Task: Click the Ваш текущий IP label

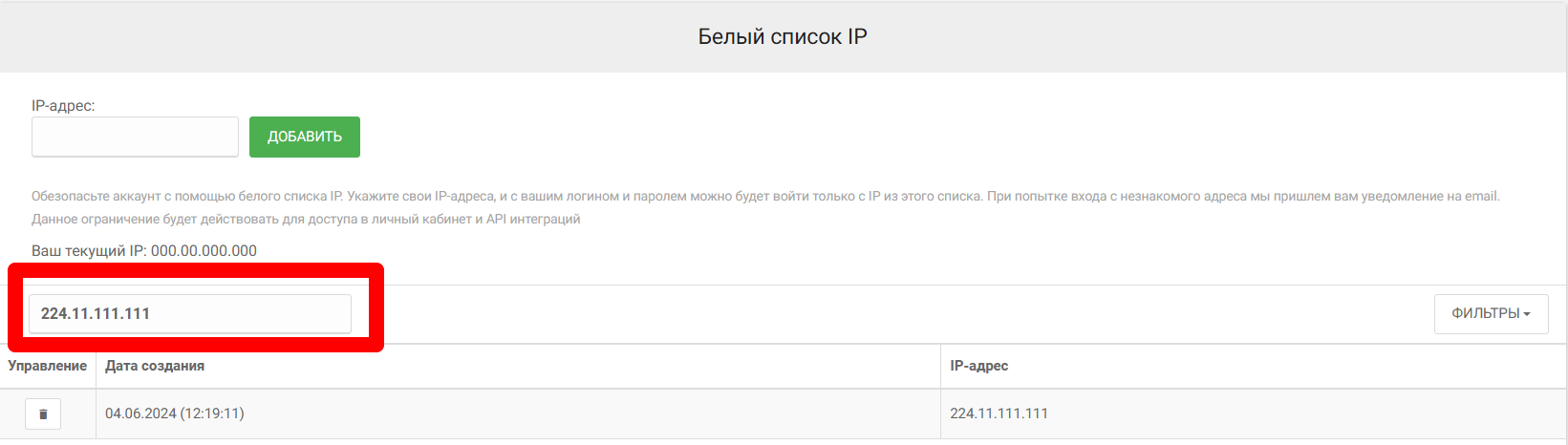Action: point(89,251)
